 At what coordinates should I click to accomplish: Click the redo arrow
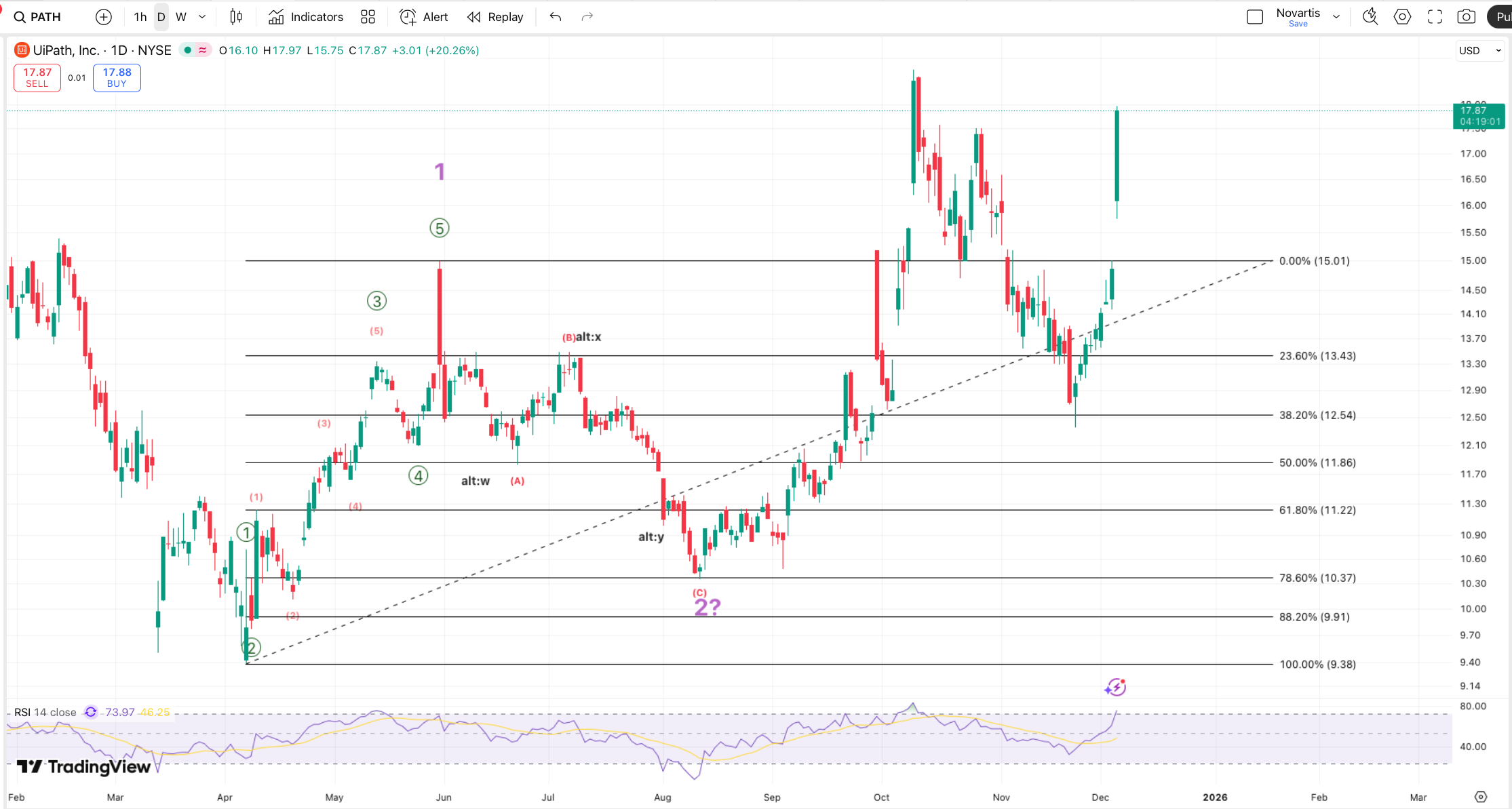pos(587,17)
